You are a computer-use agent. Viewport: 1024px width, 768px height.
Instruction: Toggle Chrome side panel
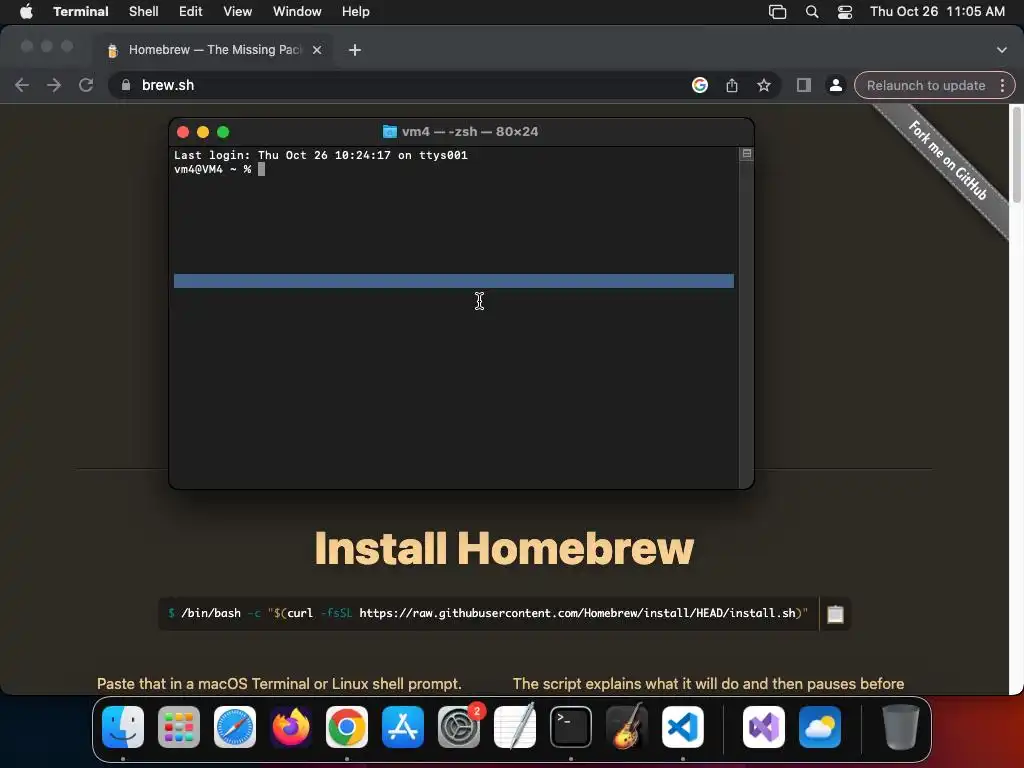[x=804, y=85]
